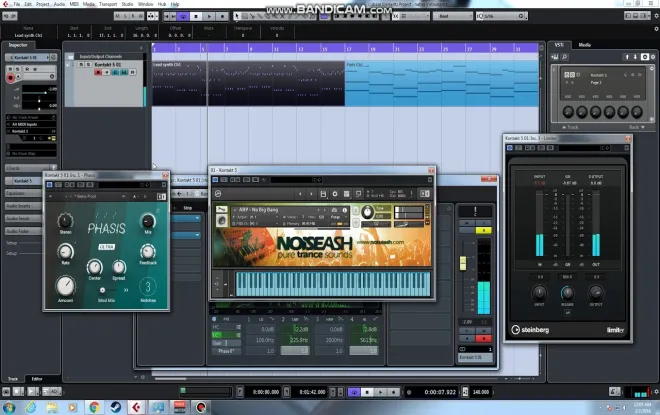
Task: Open Chrome from the taskbar
Action: click(94, 407)
